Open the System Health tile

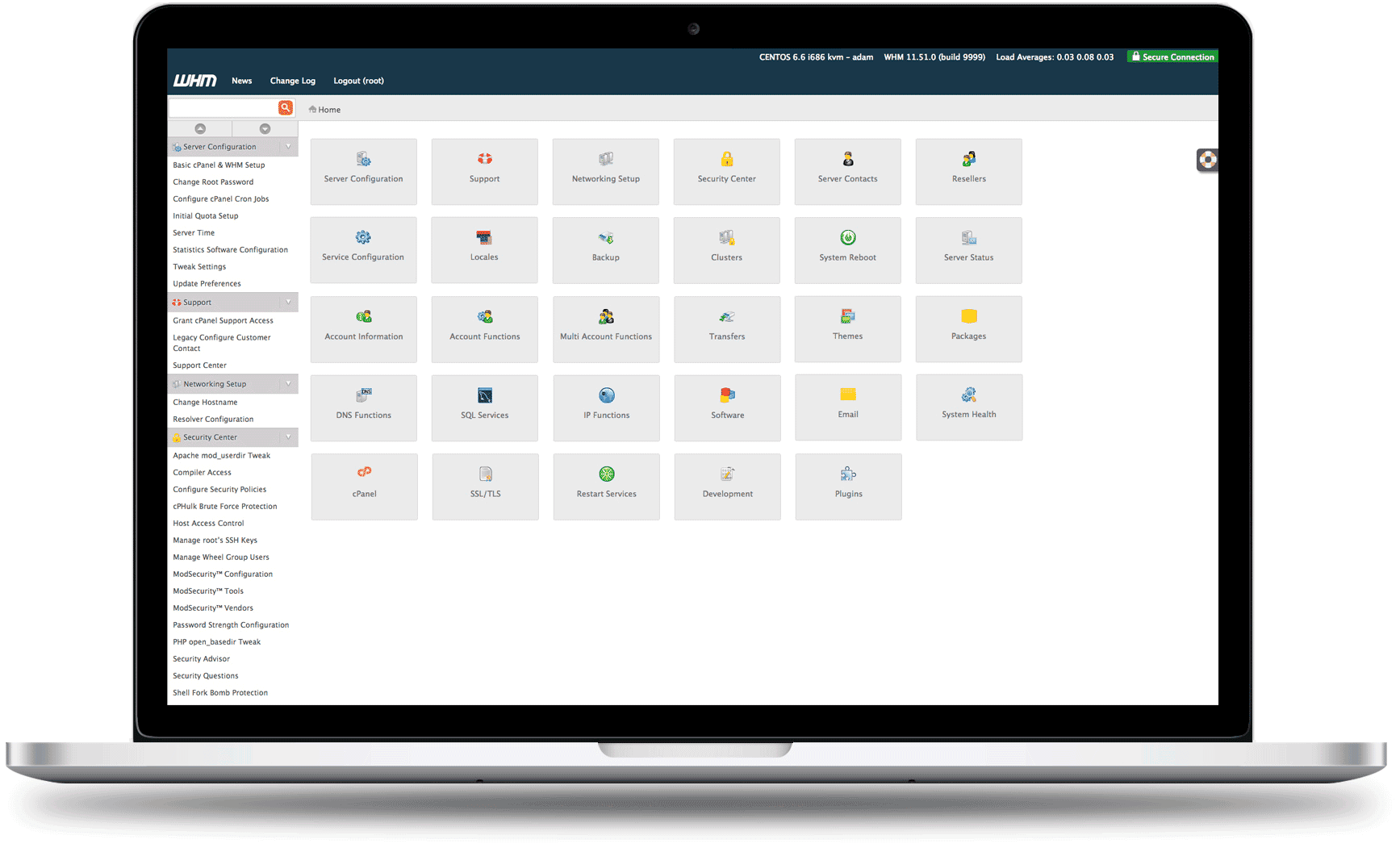[x=969, y=407]
